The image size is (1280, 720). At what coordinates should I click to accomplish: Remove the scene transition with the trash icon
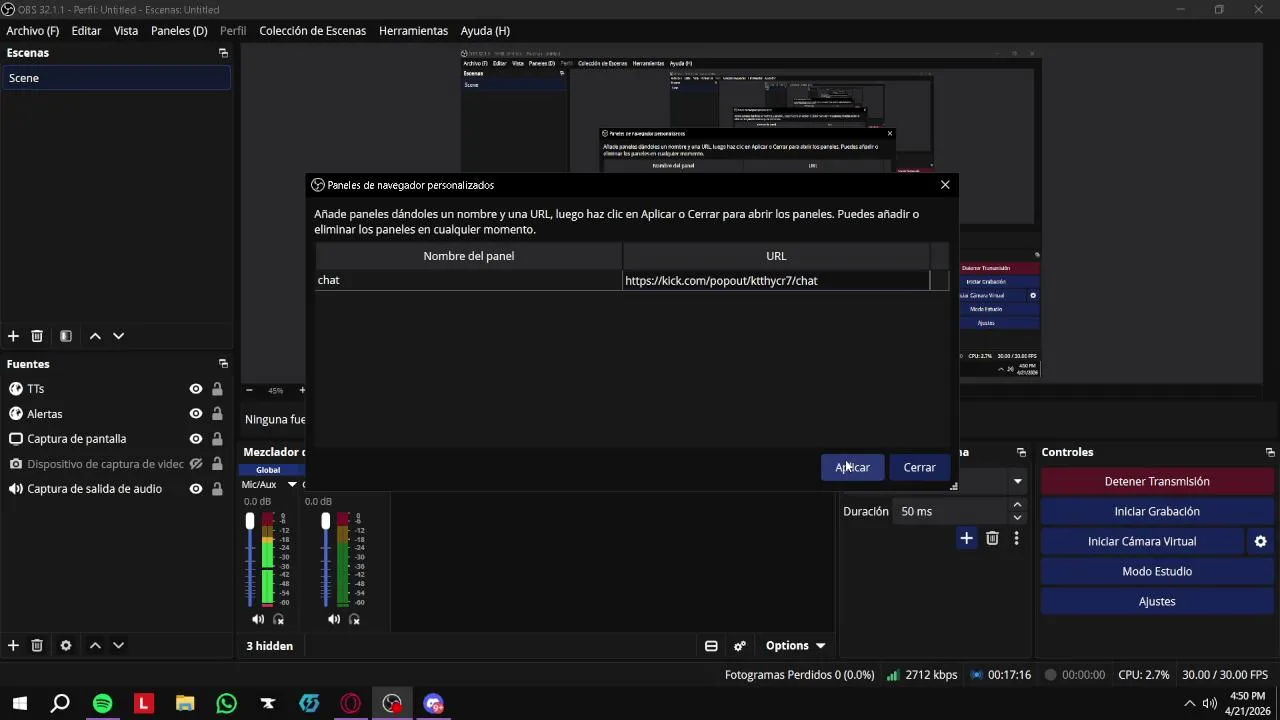992,538
